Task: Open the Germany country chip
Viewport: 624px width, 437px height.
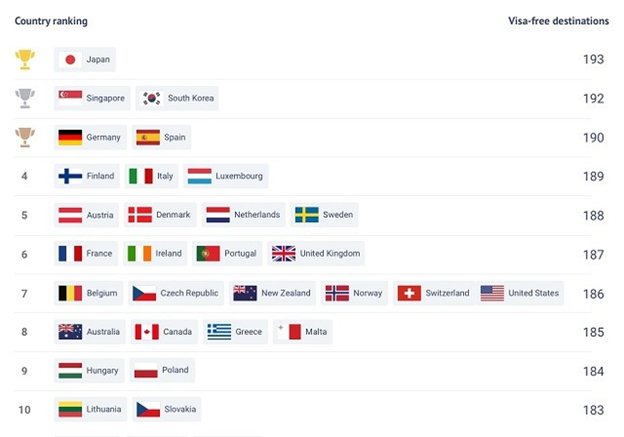Action: coord(90,137)
